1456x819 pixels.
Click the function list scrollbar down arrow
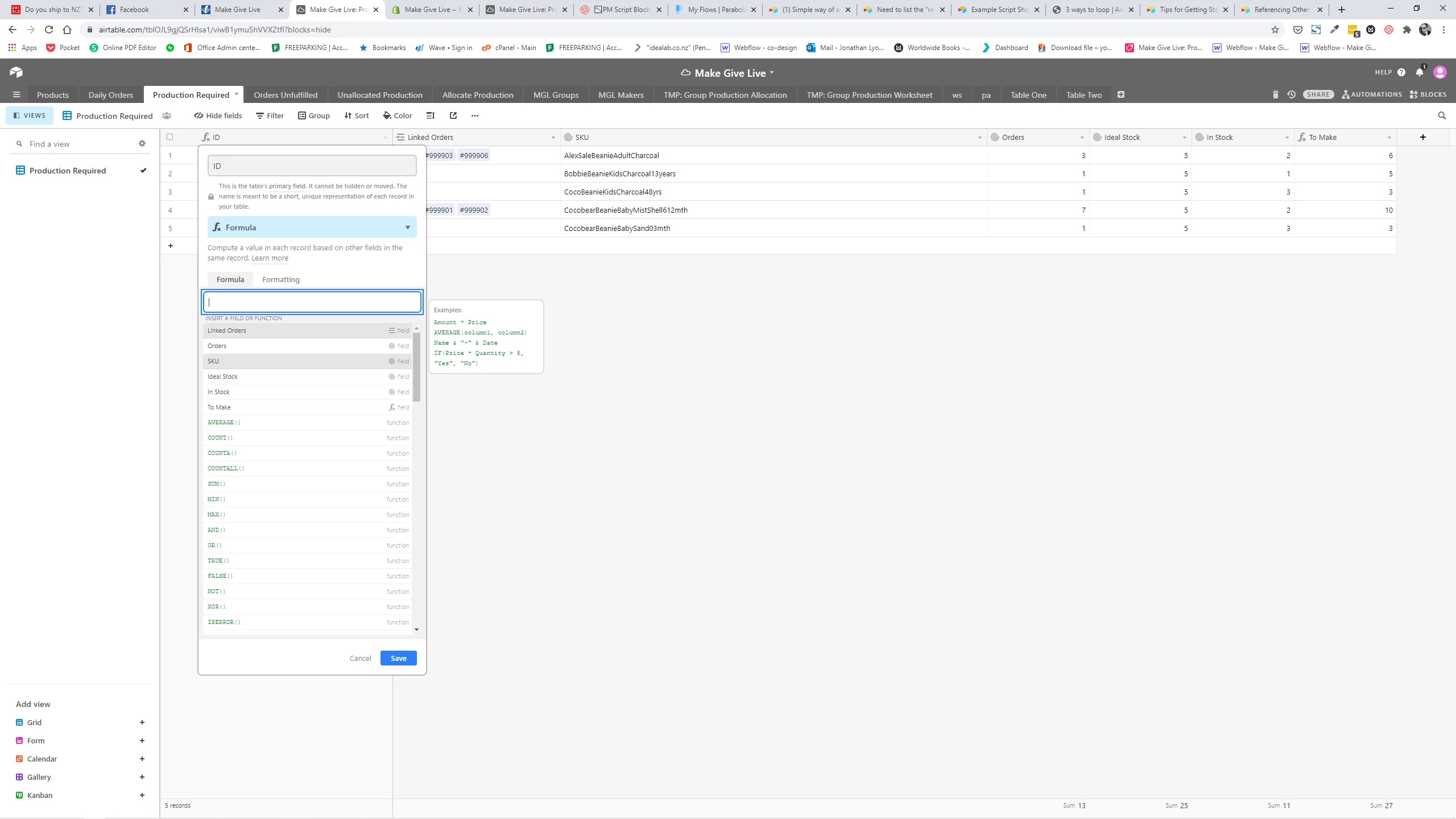coord(417,629)
